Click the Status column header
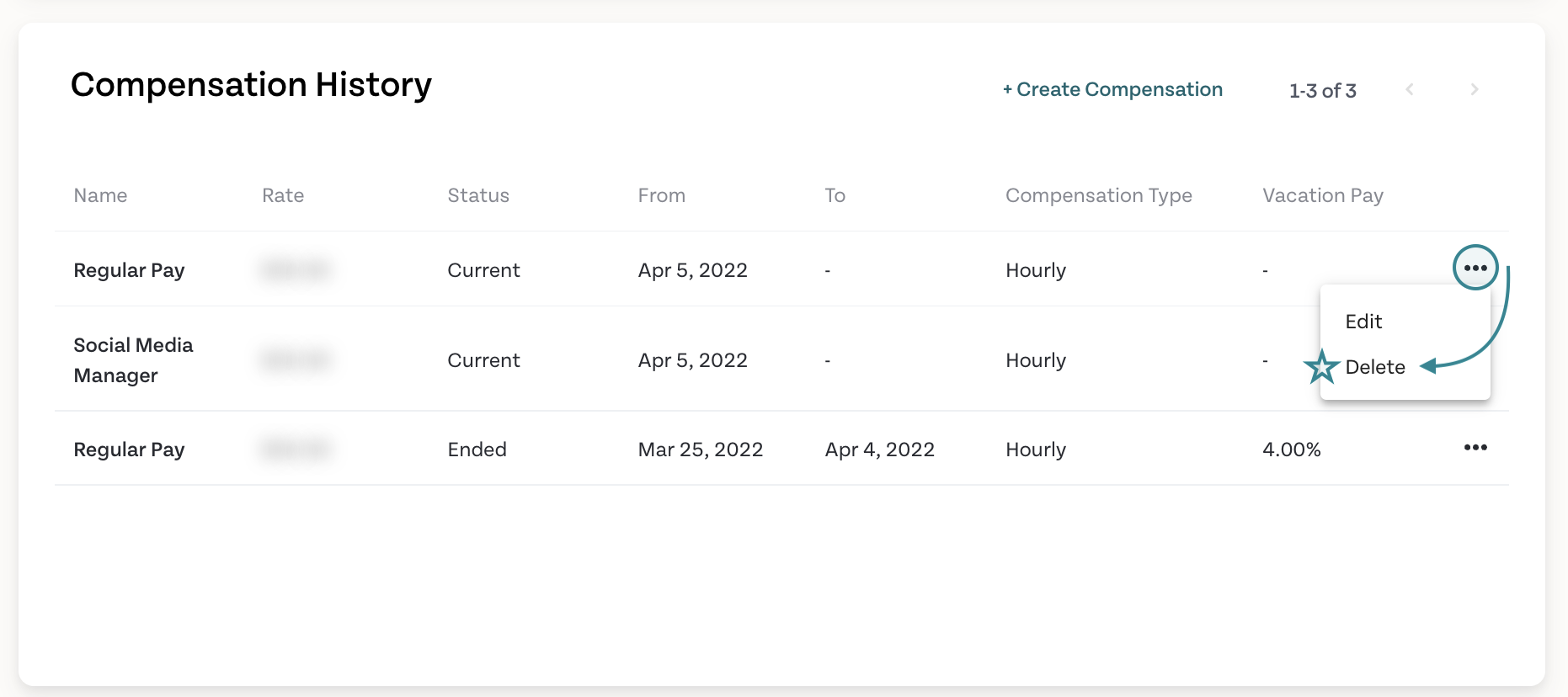Image resolution: width=1568 pixels, height=697 pixels. pyautogui.click(x=478, y=195)
